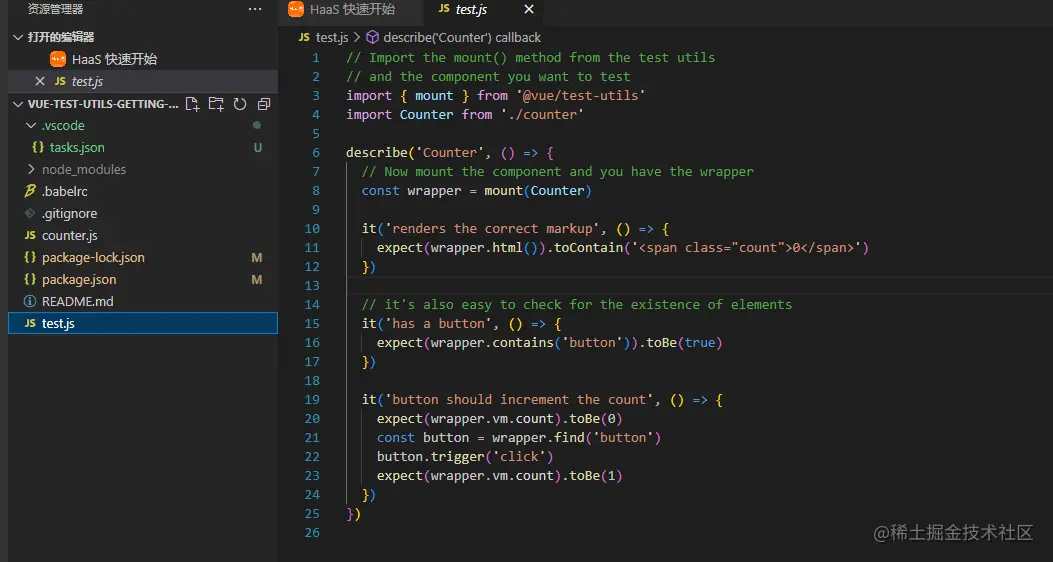Click the U status badge on tasks.json

click(257, 147)
